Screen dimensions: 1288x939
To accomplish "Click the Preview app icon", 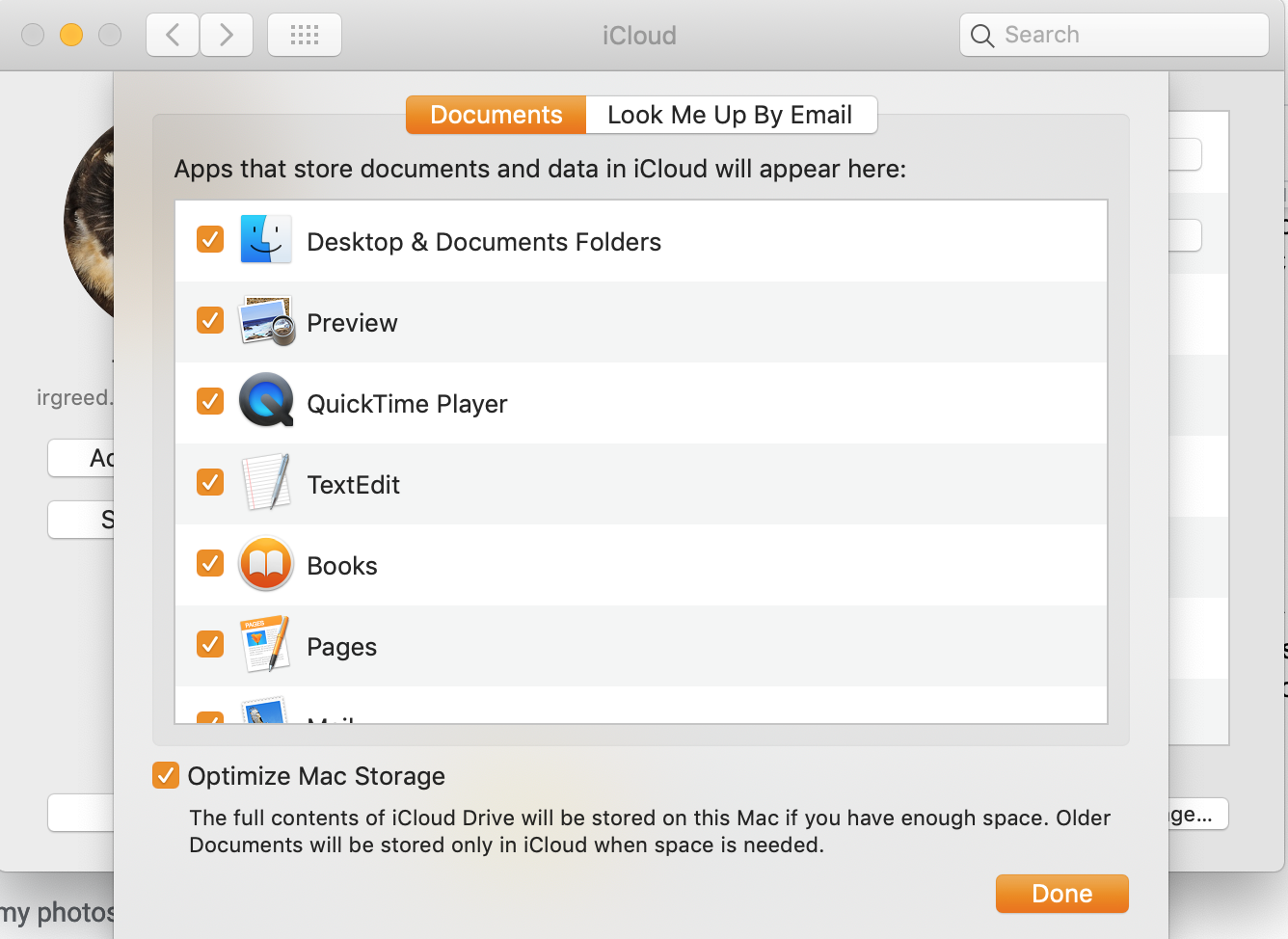I will (x=266, y=321).
